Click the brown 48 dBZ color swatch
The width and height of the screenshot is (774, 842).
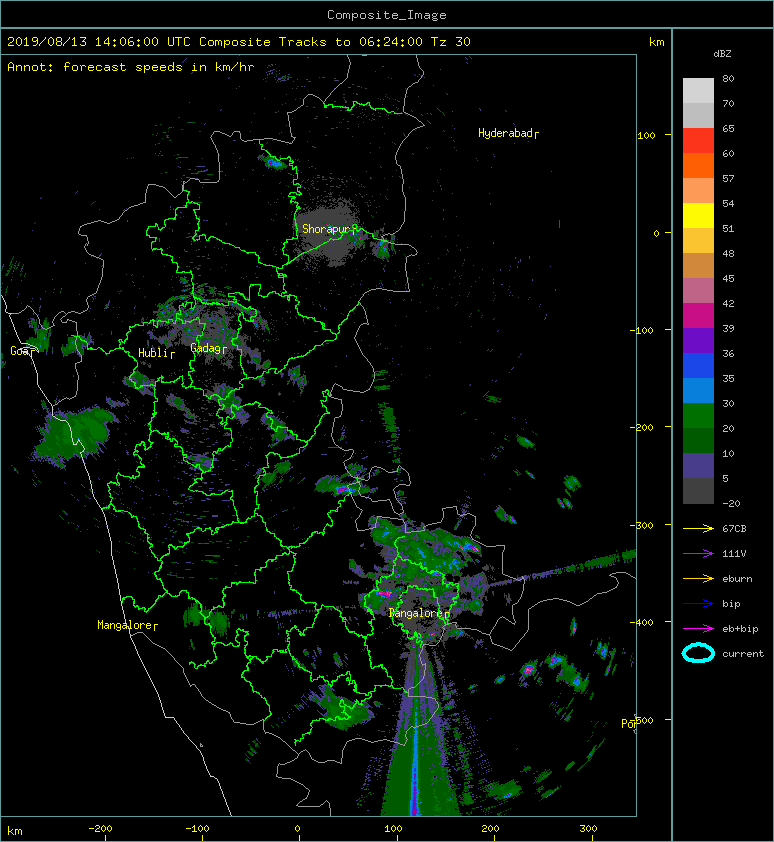[x=698, y=265]
